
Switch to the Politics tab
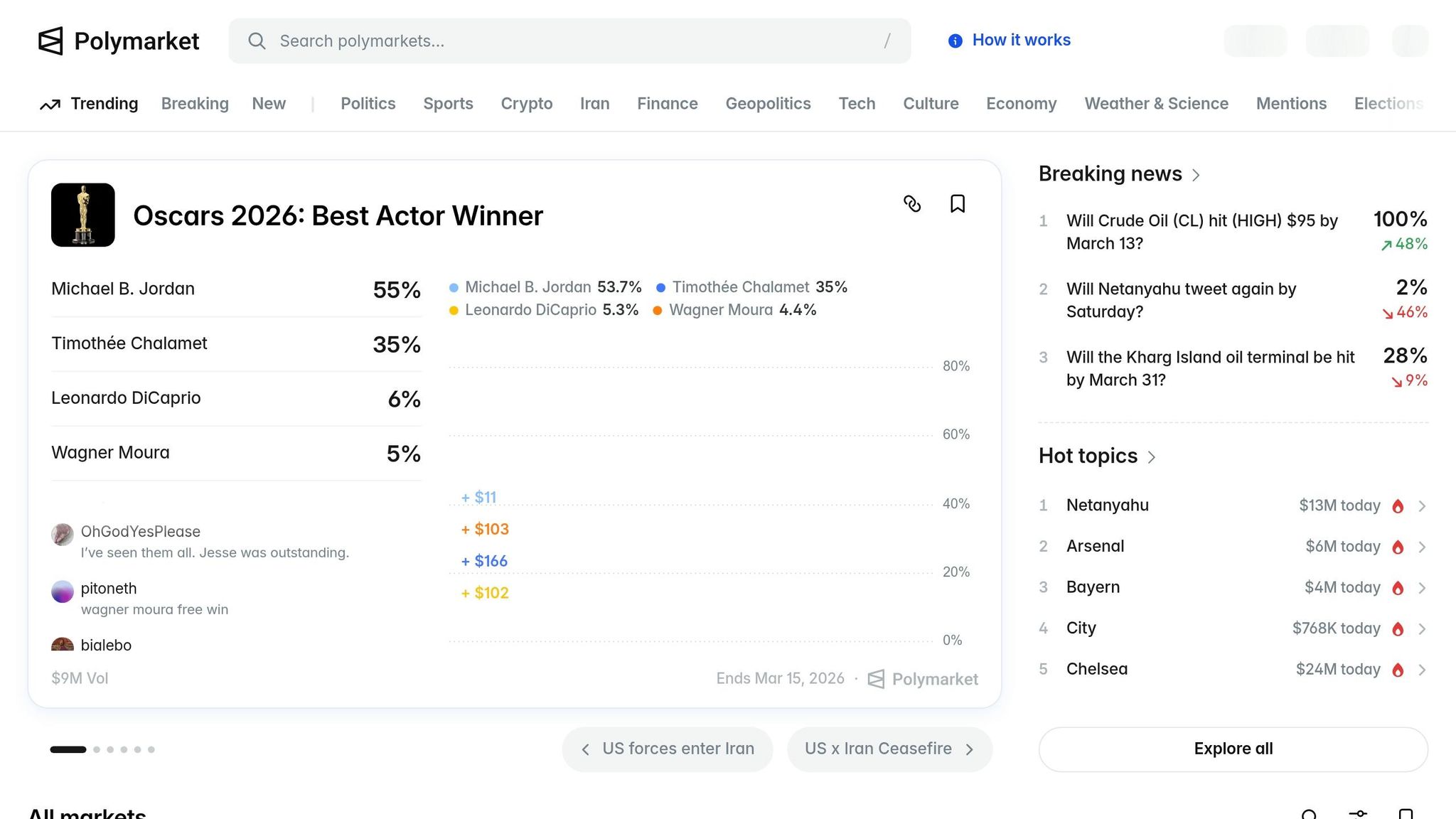pyautogui.click(x=368, y=104)
